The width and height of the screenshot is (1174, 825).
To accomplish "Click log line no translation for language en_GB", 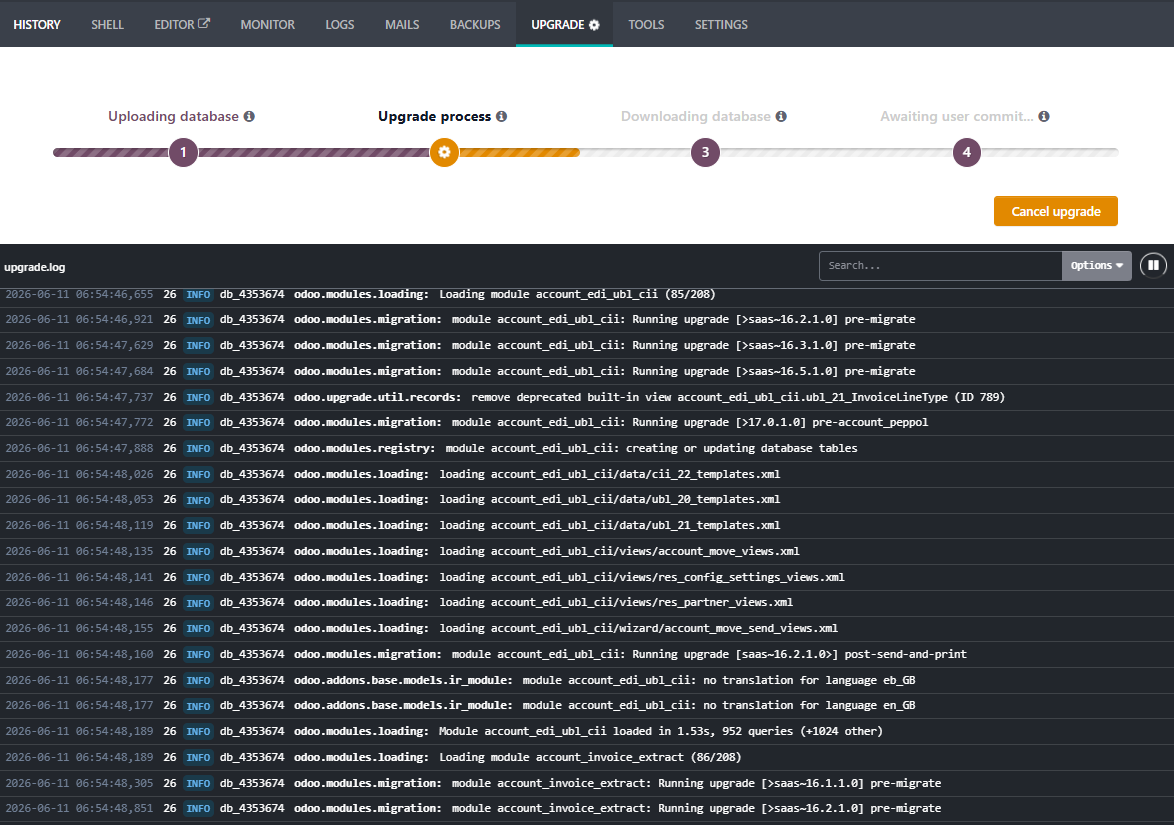I will click(x=587, y=706).
